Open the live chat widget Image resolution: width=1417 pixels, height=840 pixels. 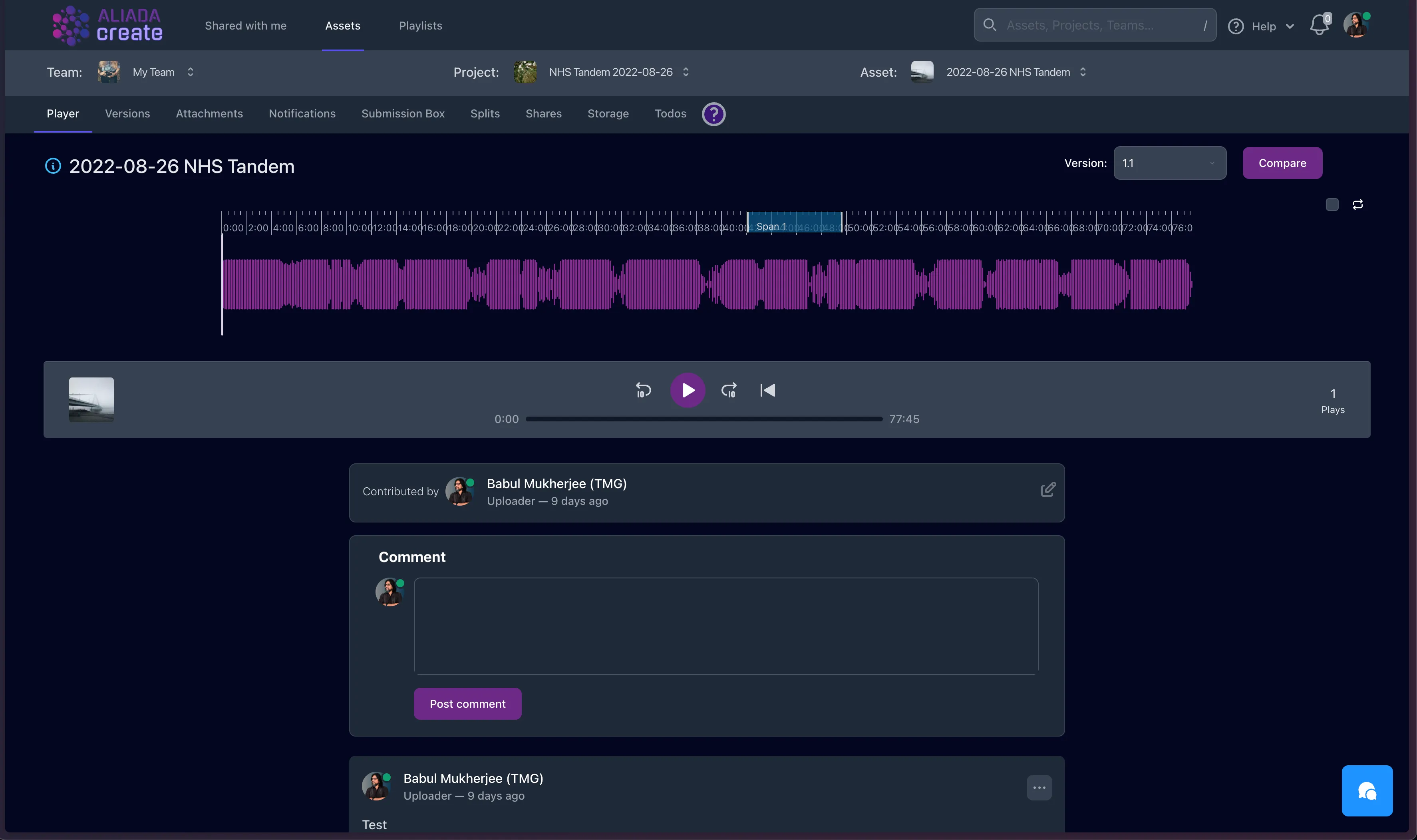[1367, 790]
